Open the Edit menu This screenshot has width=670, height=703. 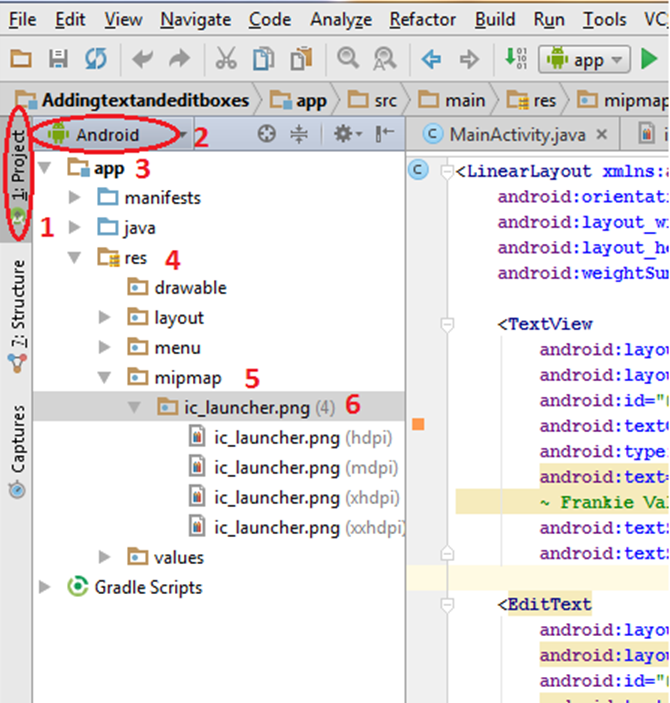point(70,20)
